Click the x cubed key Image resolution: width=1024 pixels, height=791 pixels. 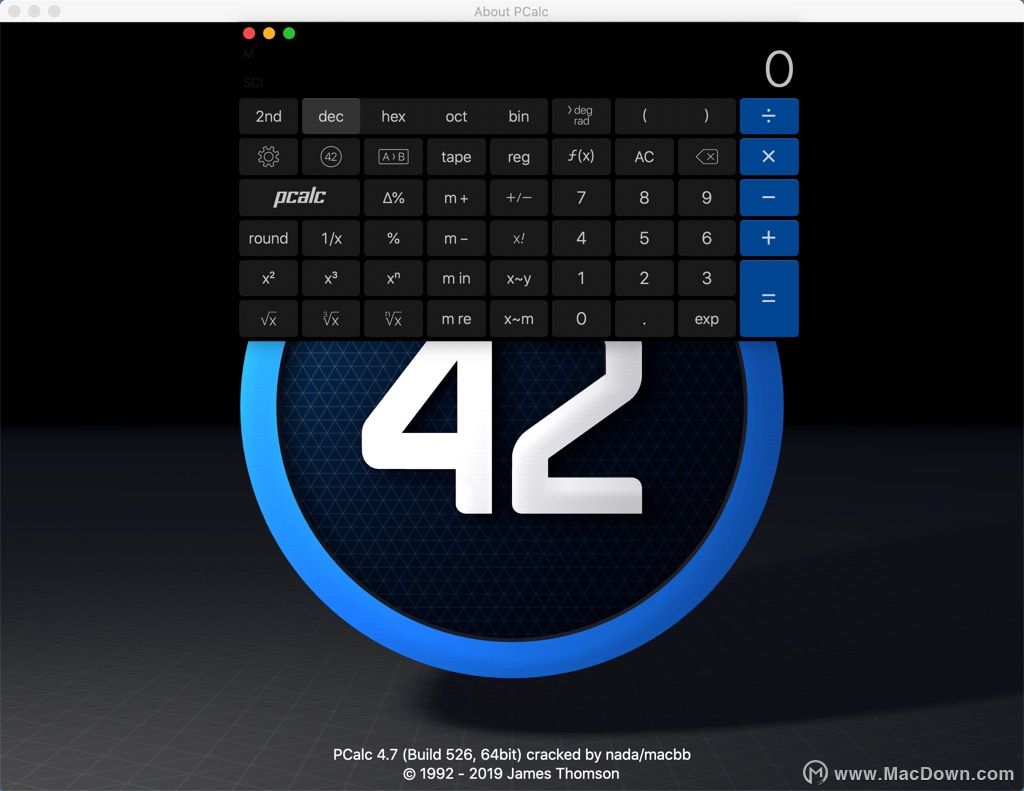click(331, 278)
